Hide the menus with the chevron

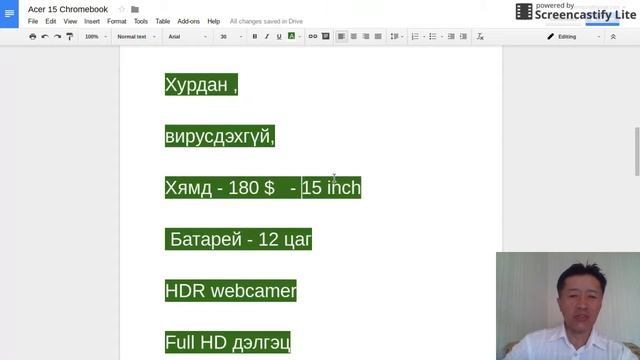pos(613,37)
